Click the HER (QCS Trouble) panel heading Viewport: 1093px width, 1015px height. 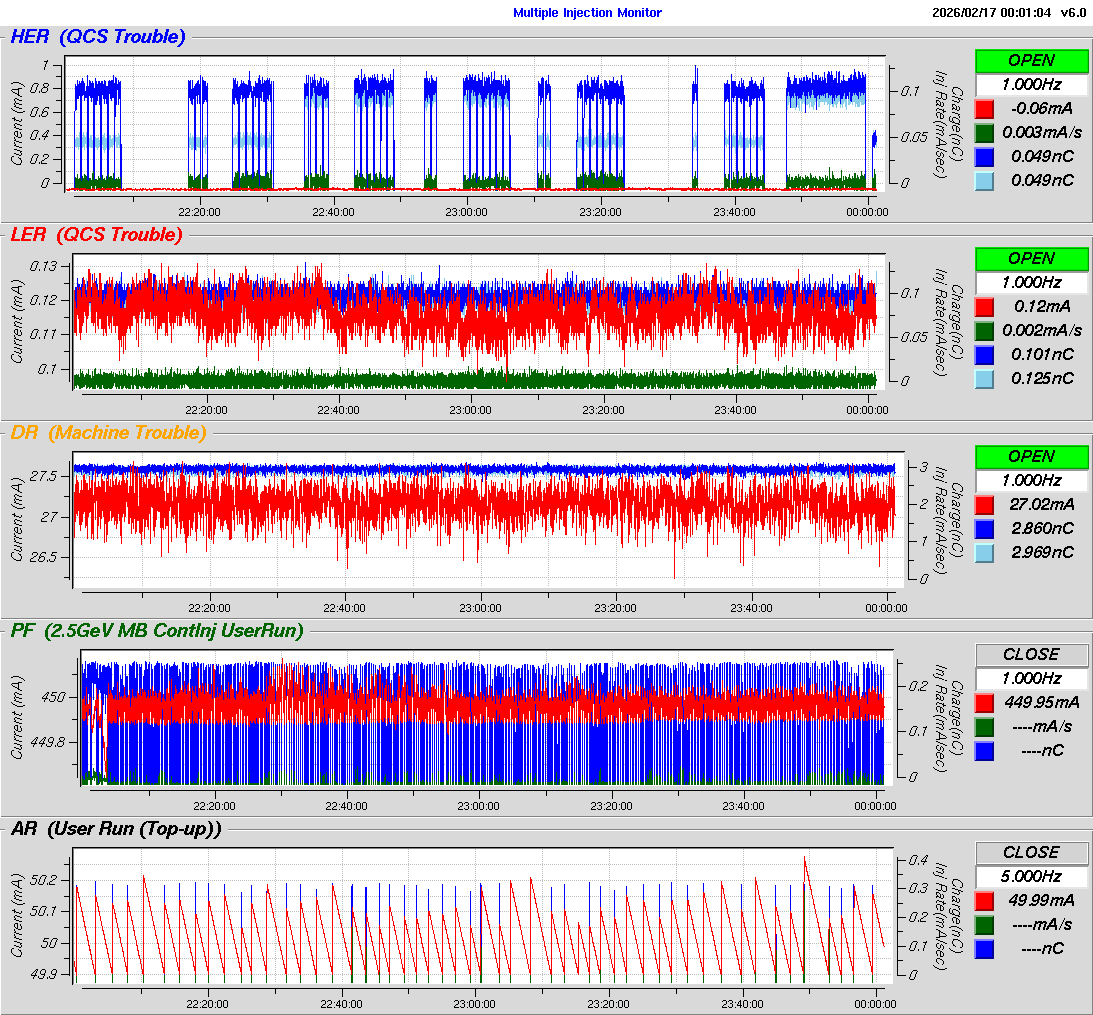pos(97,37)
